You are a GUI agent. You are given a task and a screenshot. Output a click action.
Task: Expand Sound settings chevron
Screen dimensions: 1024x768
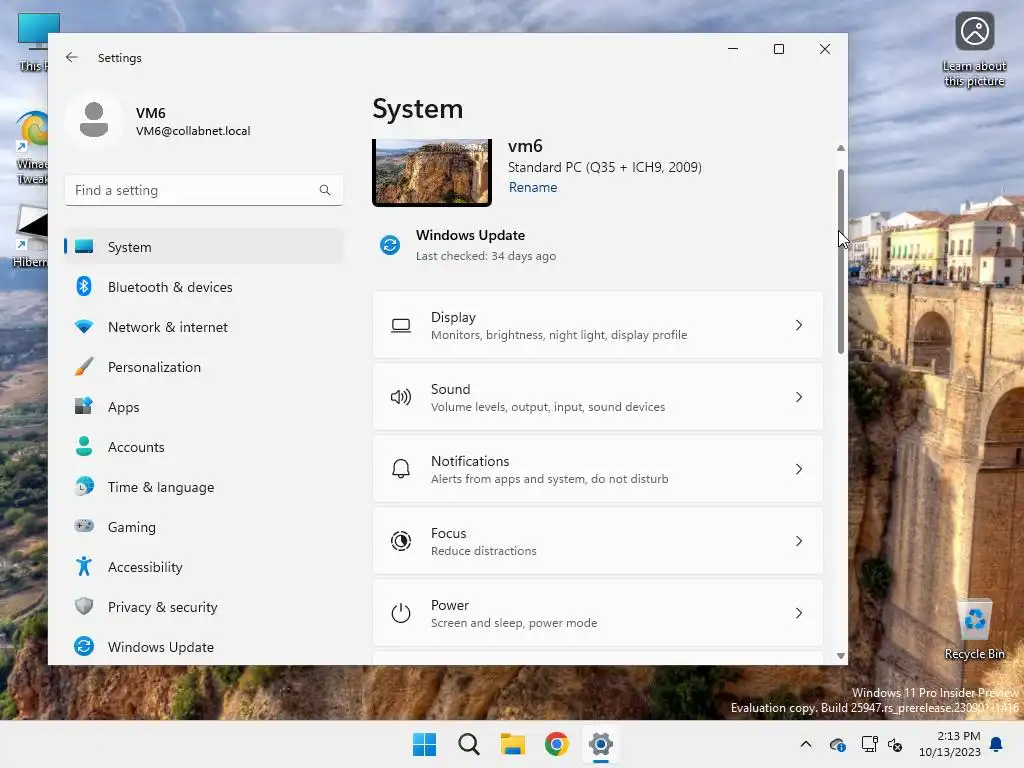click(799, 397)
